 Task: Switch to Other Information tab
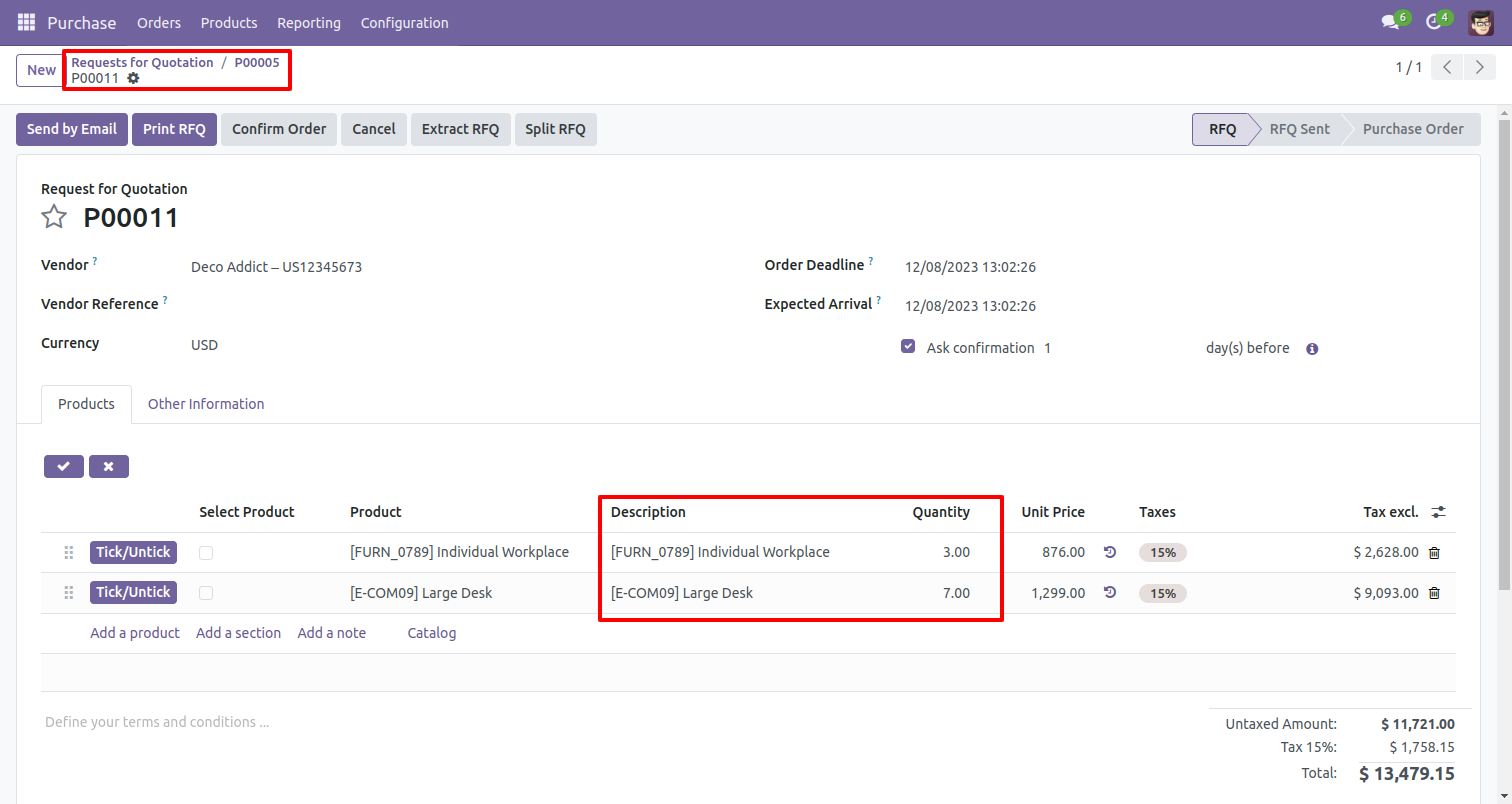(x=206, y=404)
